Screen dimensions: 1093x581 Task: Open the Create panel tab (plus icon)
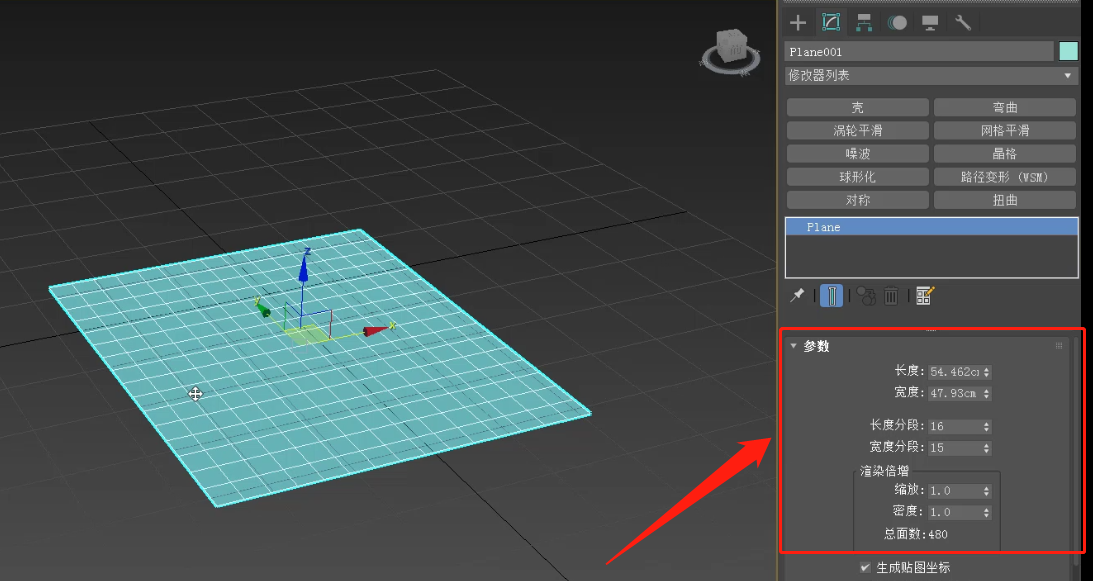[797, 22]
